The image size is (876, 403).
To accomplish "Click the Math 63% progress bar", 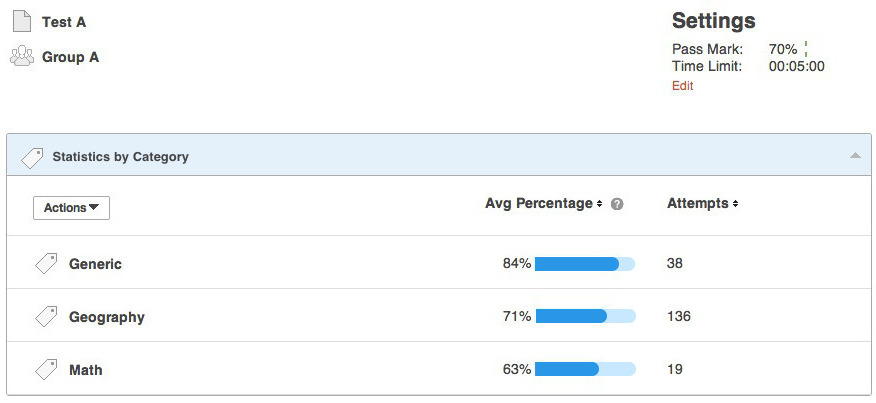I will (x=584, y=370).
